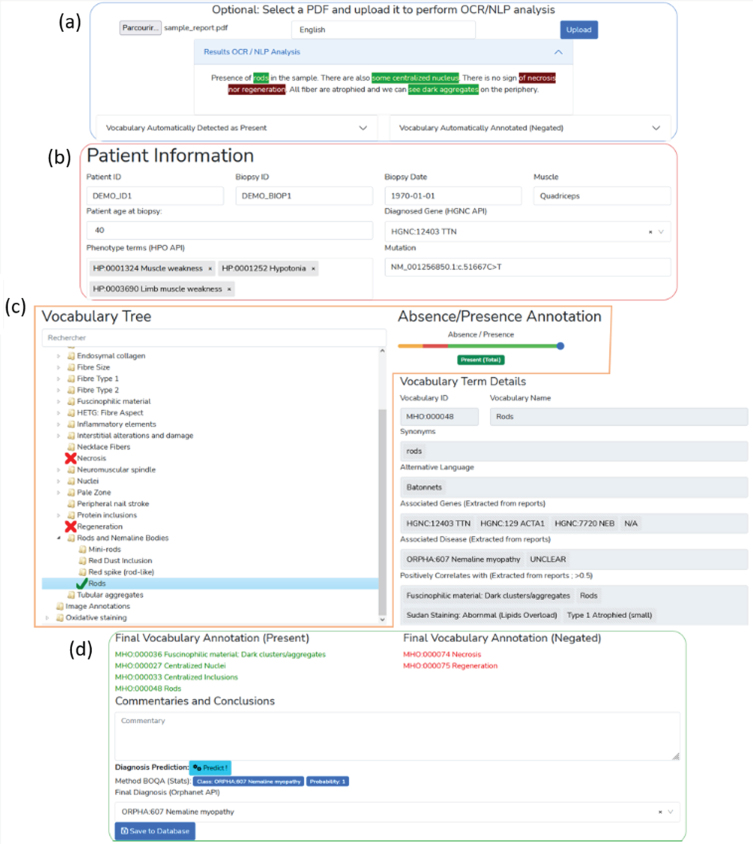Click the Muscle field Quadriceps
Screen dimensions: 753x844
602,196
